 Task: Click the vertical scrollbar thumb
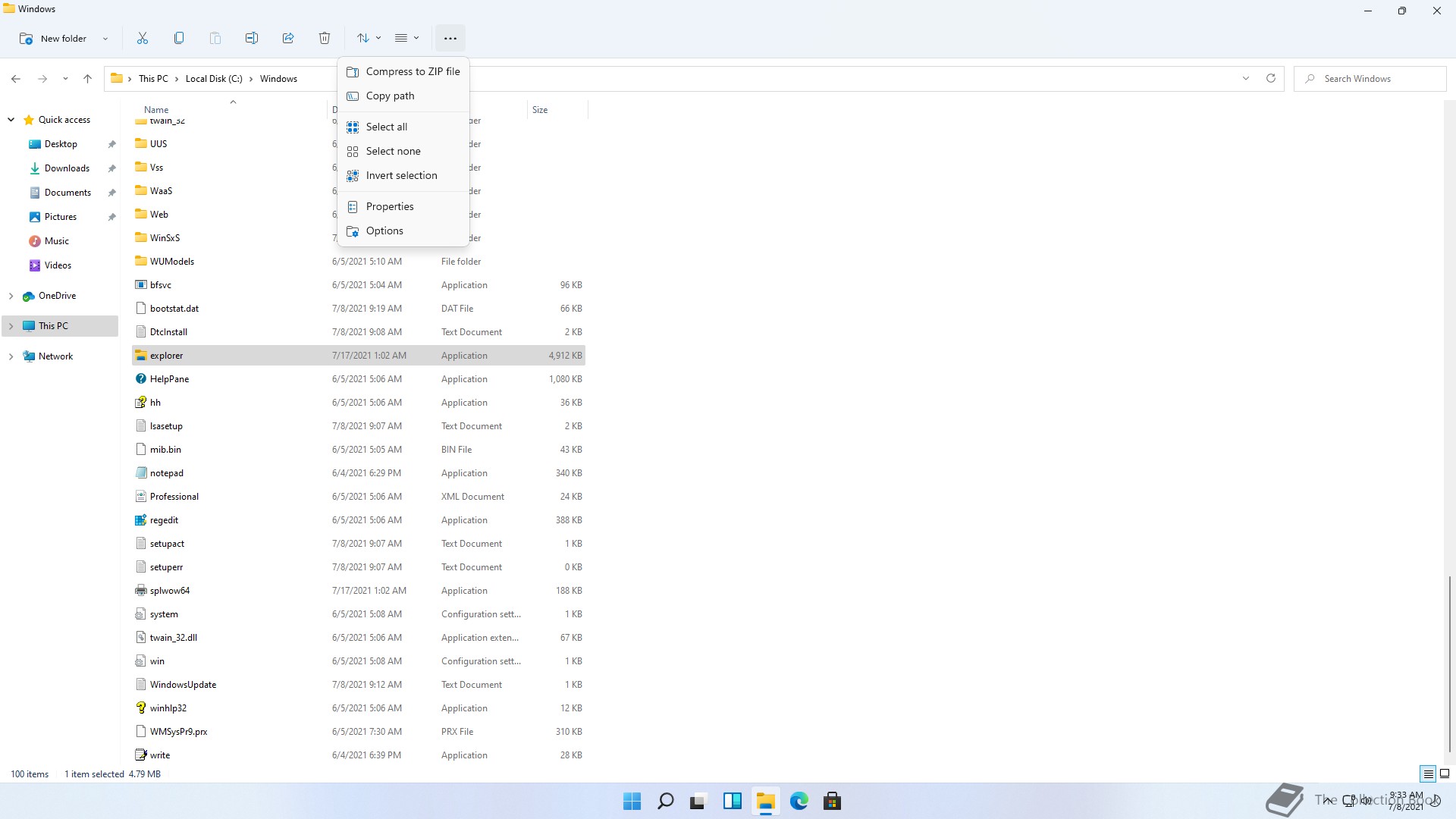point(1450,664)
